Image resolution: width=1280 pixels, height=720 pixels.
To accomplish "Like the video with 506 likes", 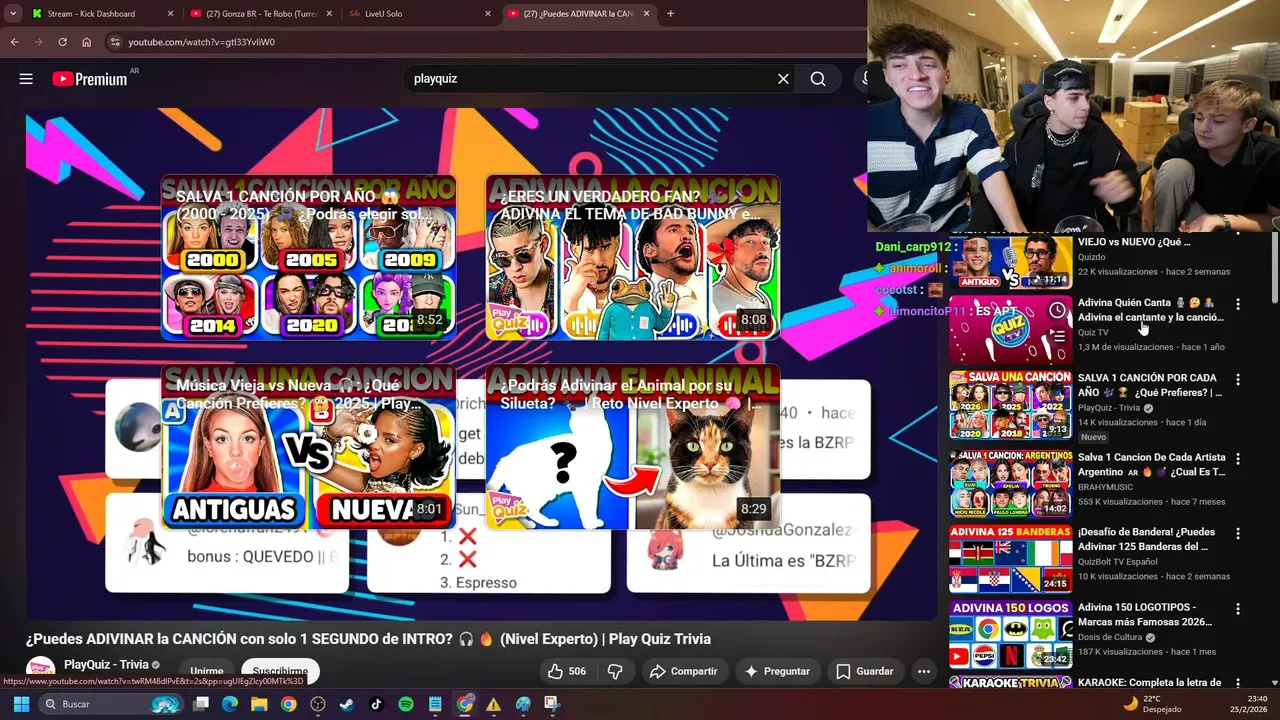I will (566, 671).
